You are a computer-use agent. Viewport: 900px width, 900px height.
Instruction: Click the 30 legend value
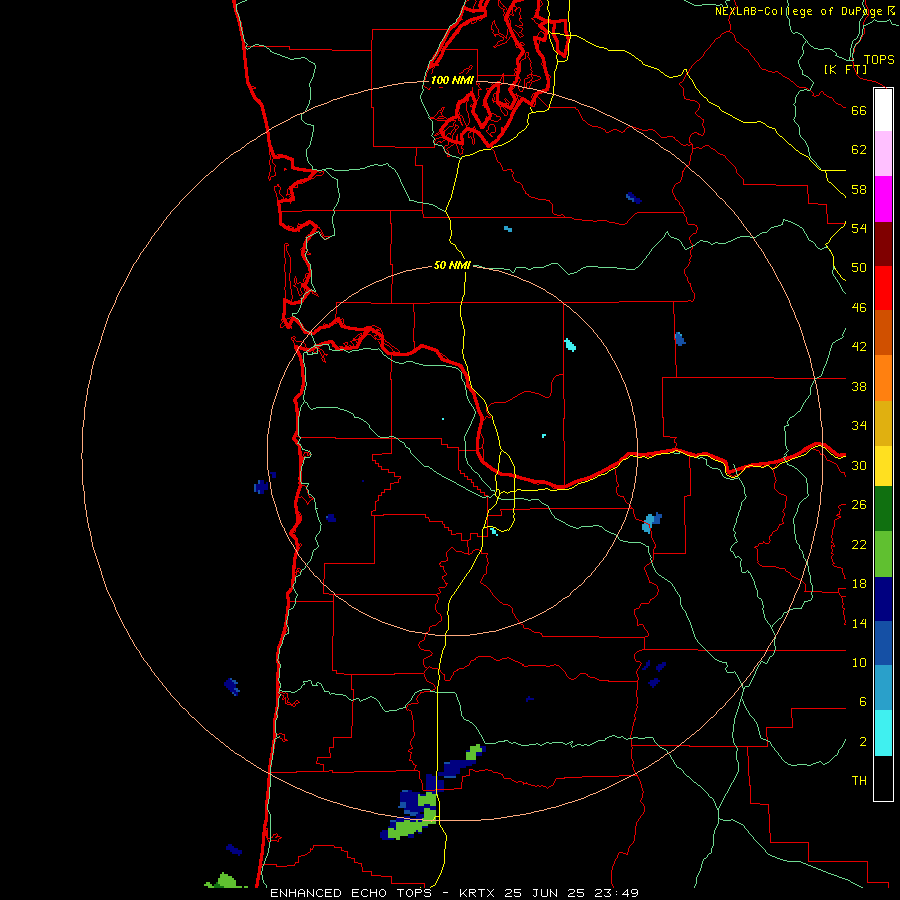pos(859,465)
